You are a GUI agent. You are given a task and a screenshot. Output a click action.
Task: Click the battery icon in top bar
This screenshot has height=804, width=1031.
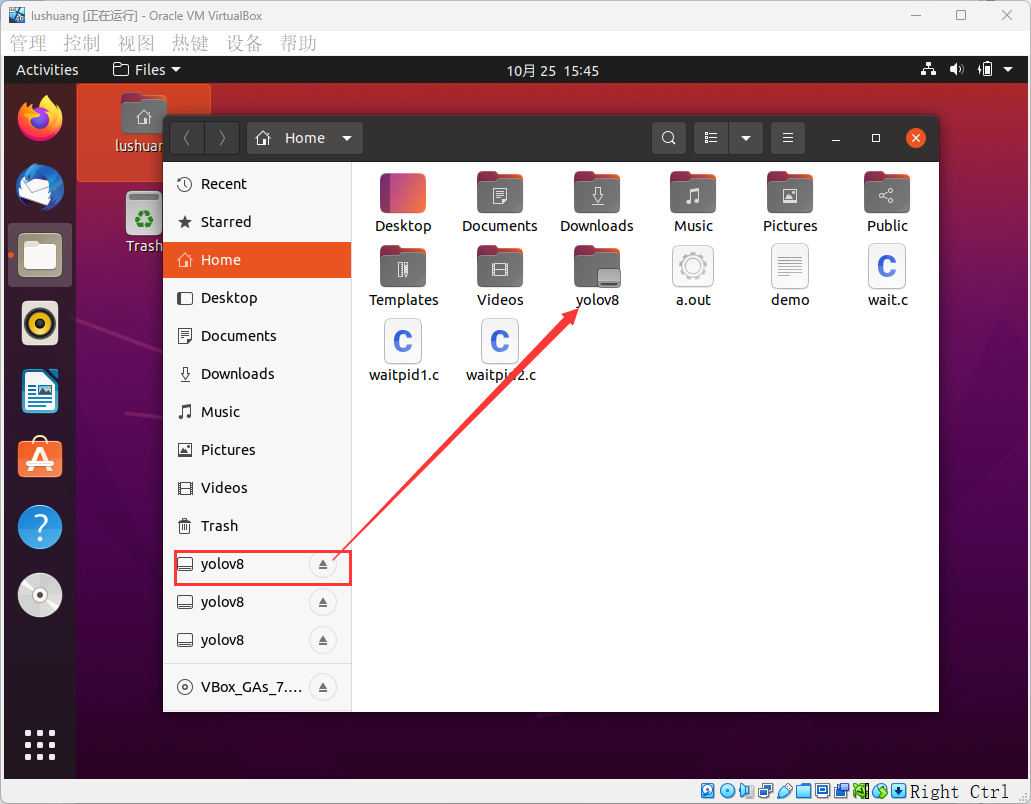[x=985, y=69]
